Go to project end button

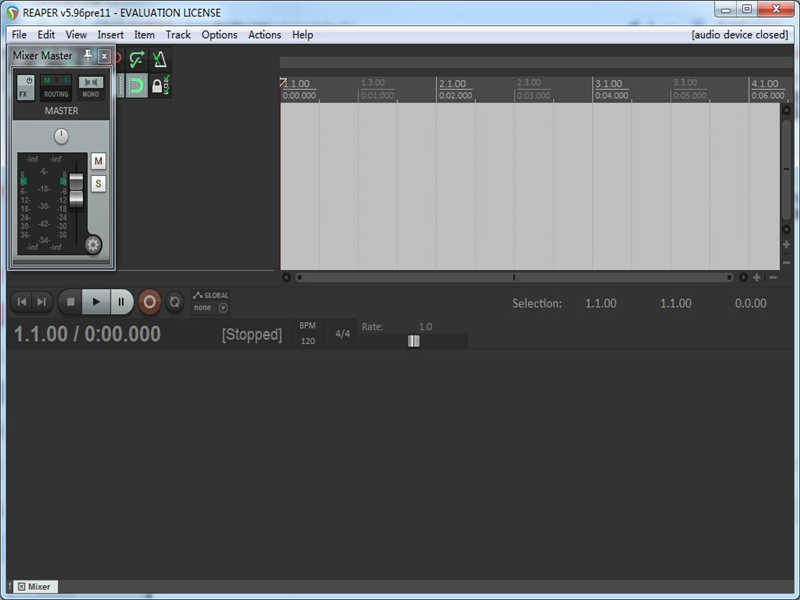pos(41,302)
